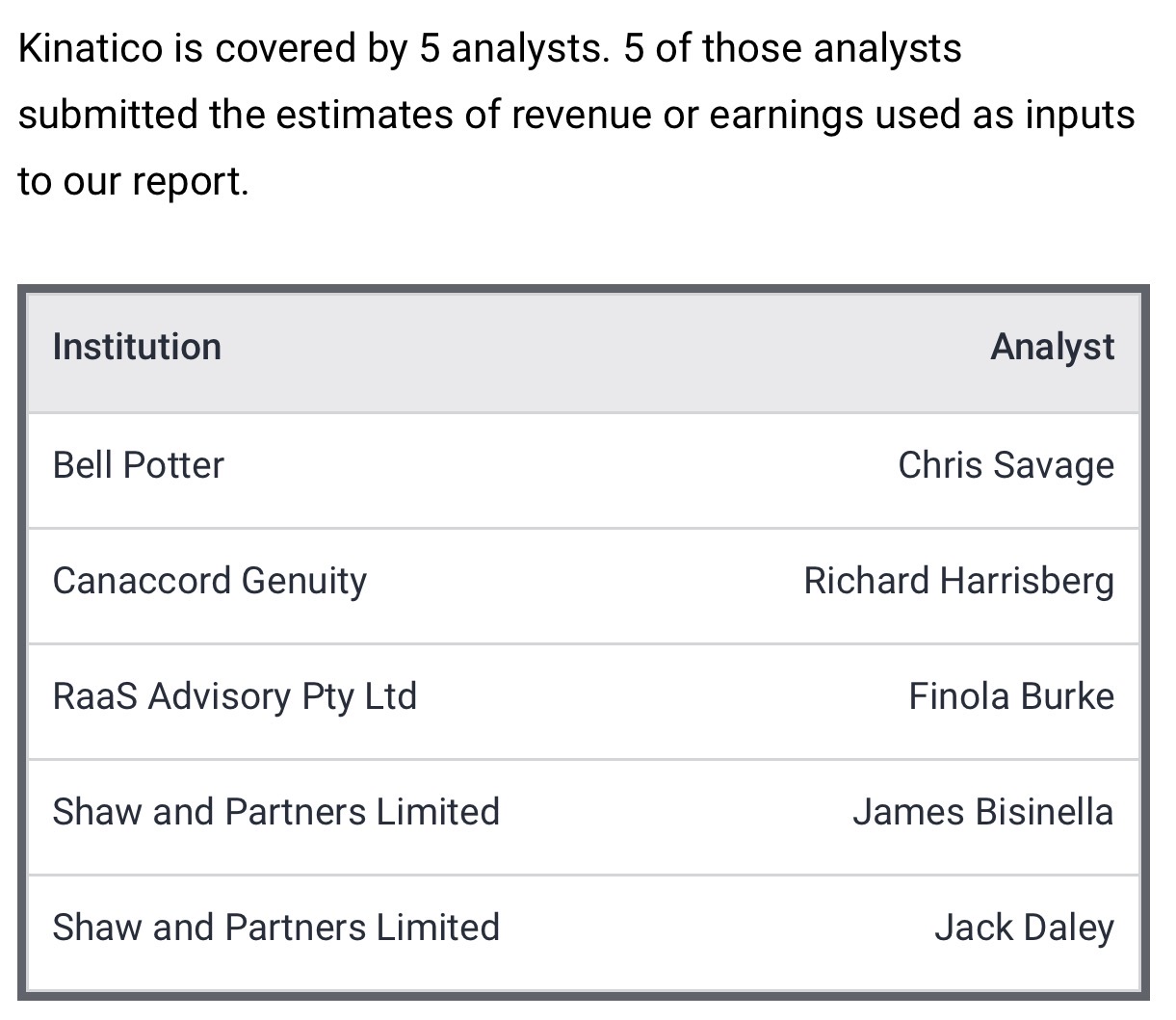Click the word Kinatico in the paragraph

pos(91,48)
